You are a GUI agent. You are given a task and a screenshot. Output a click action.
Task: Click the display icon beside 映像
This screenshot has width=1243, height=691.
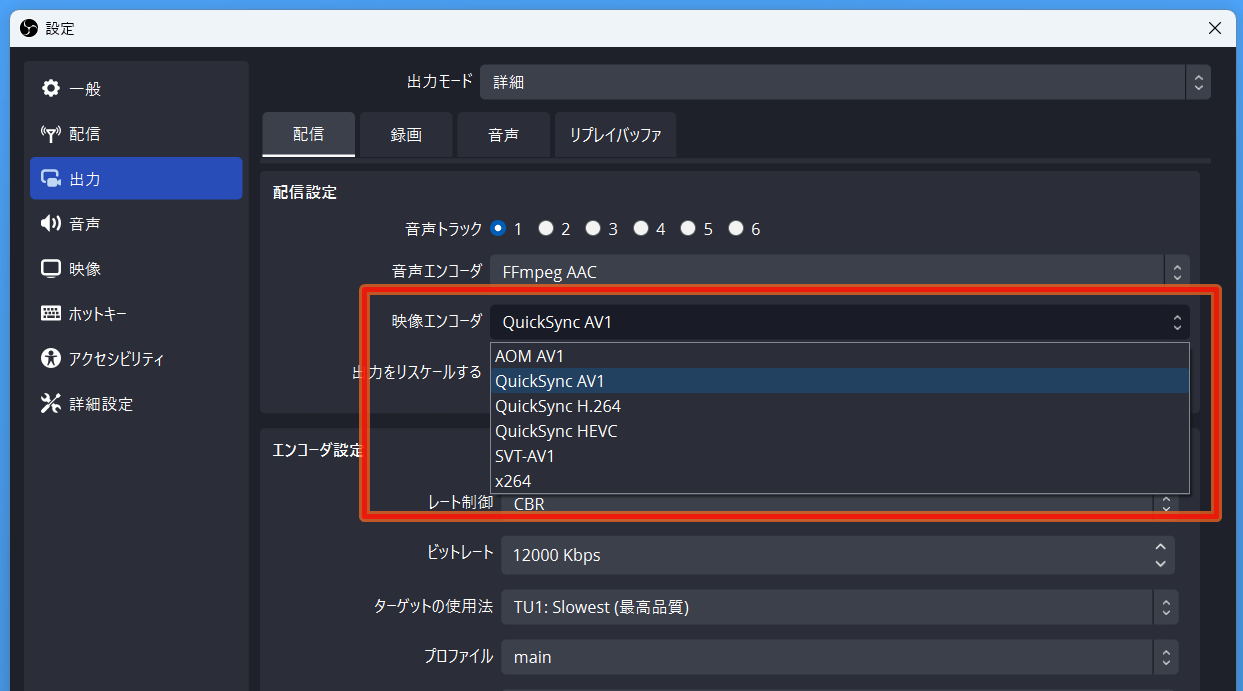pos(51,269)
